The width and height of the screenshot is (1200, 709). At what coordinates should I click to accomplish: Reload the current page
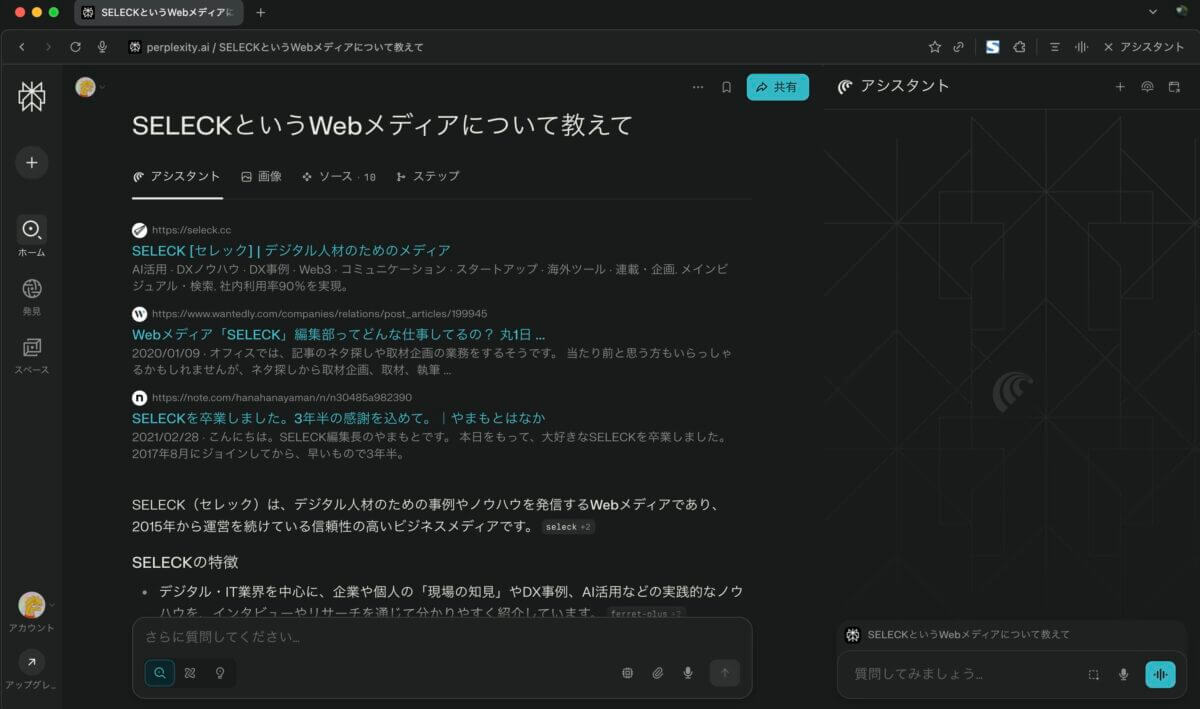[75, 47]
